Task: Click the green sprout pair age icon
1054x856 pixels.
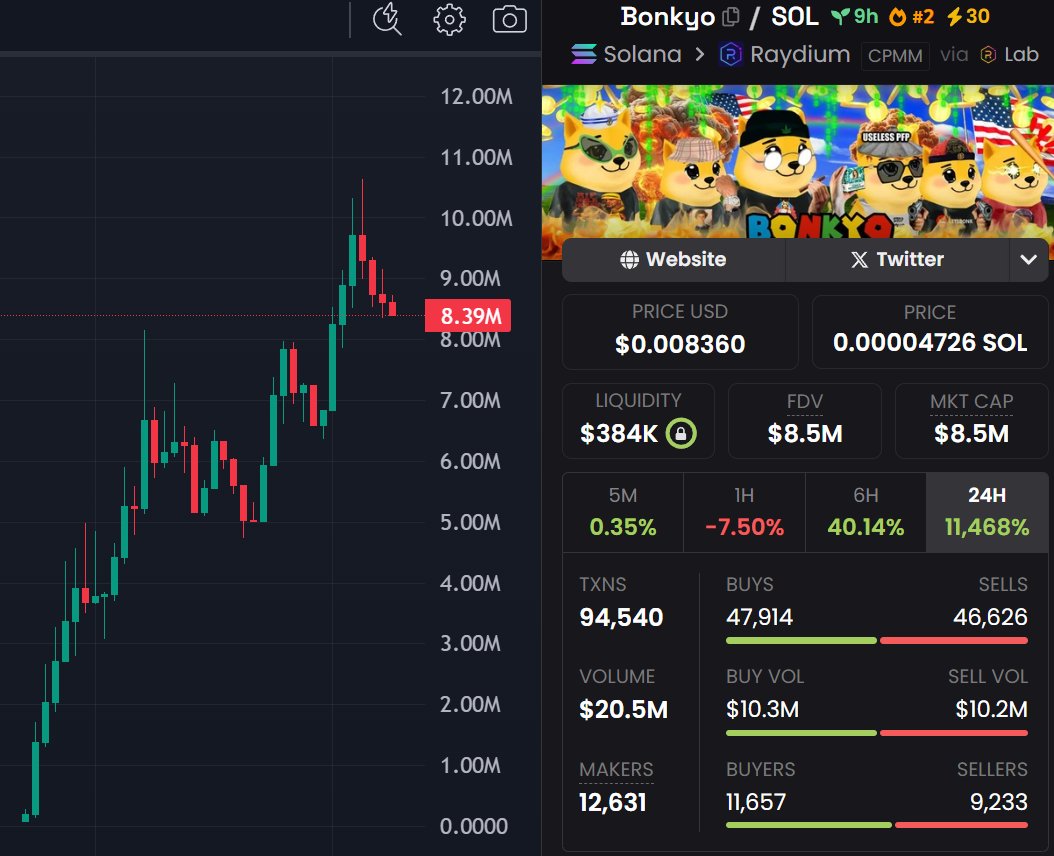Action: pos(840,16)
